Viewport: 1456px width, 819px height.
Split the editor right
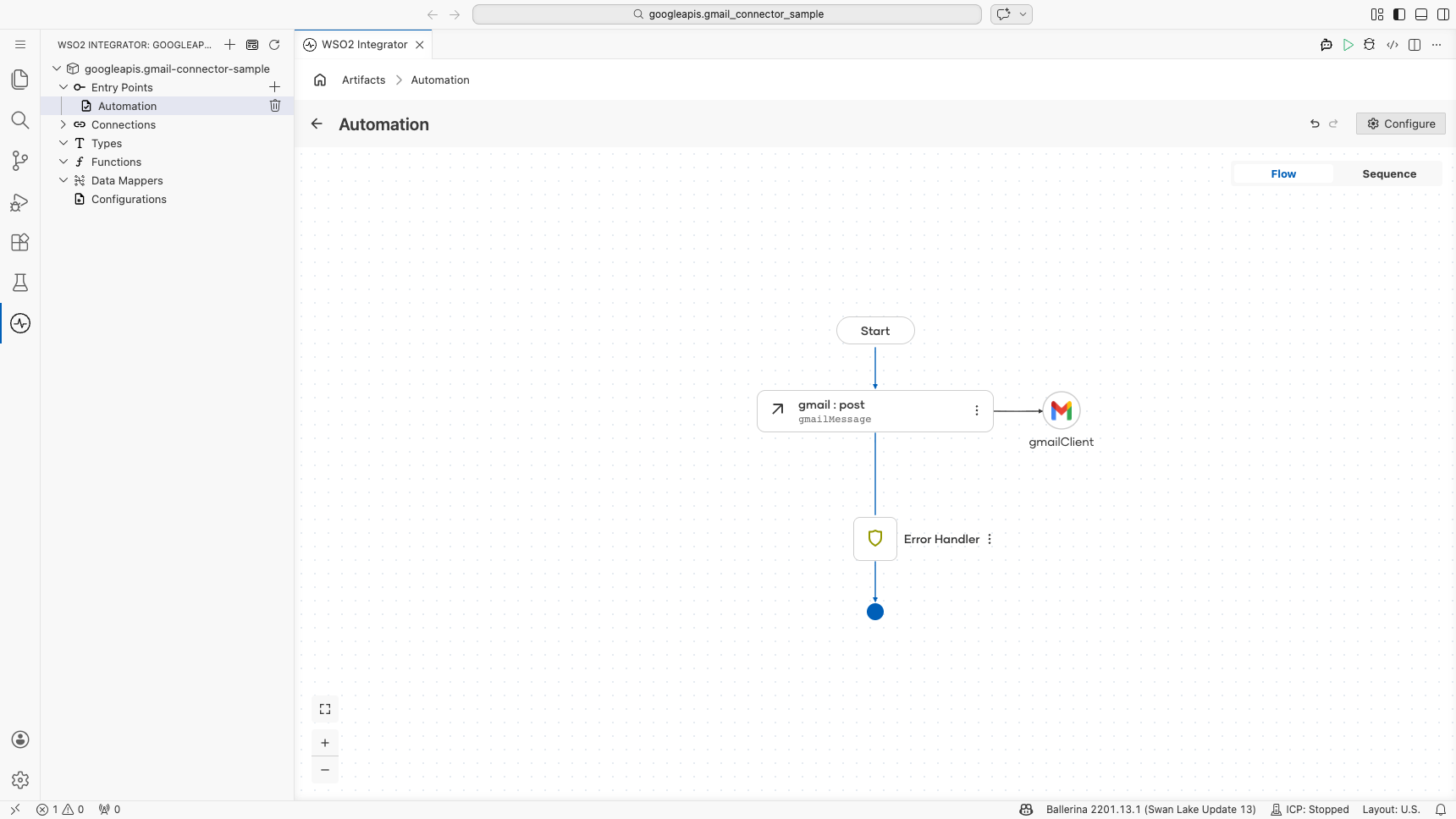tap(1415, 45)
